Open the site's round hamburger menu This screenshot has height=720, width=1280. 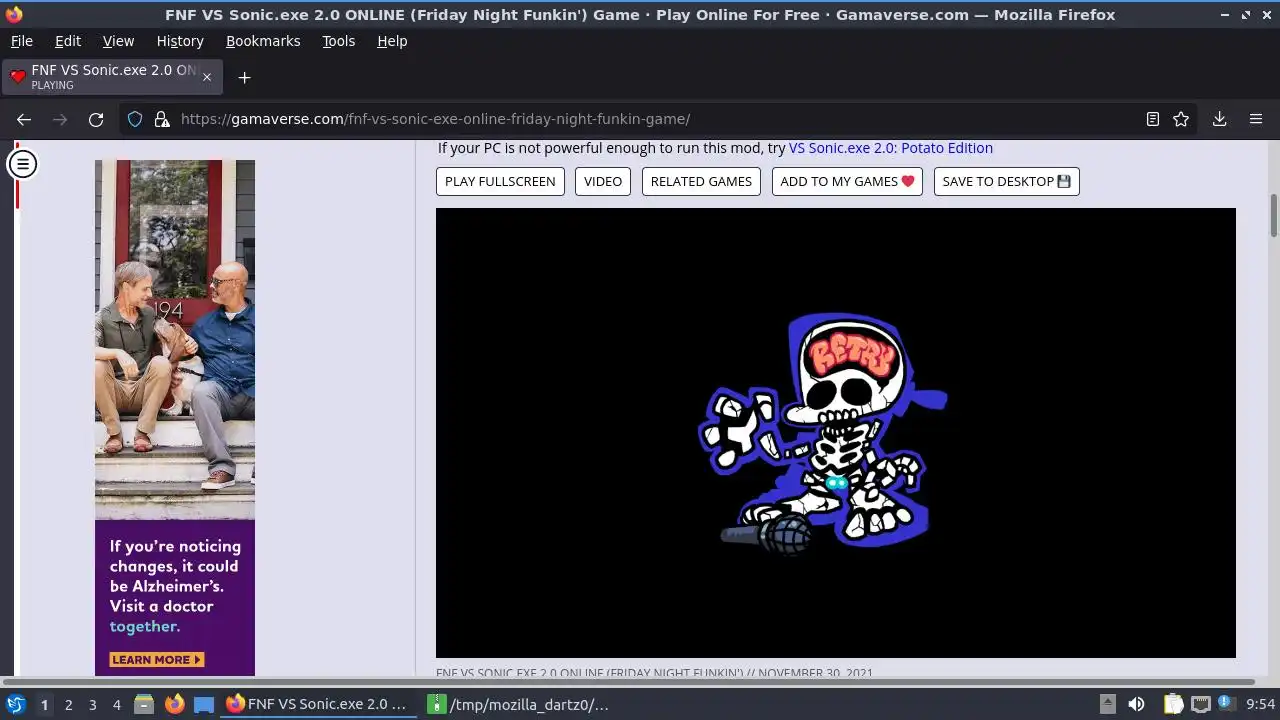tap(23, 164)
